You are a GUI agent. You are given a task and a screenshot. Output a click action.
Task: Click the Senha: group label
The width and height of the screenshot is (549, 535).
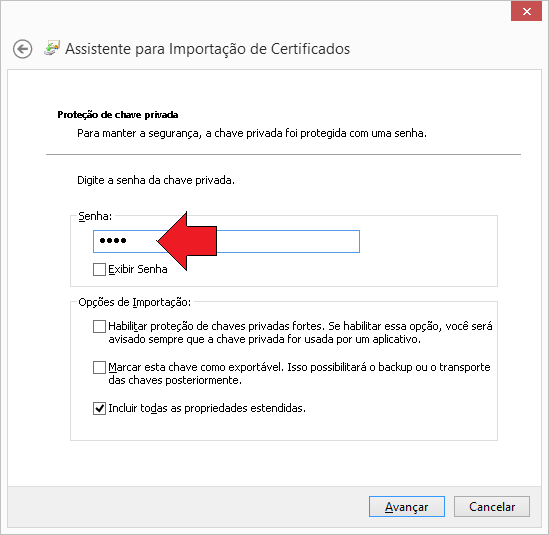[x=95, y=216]
